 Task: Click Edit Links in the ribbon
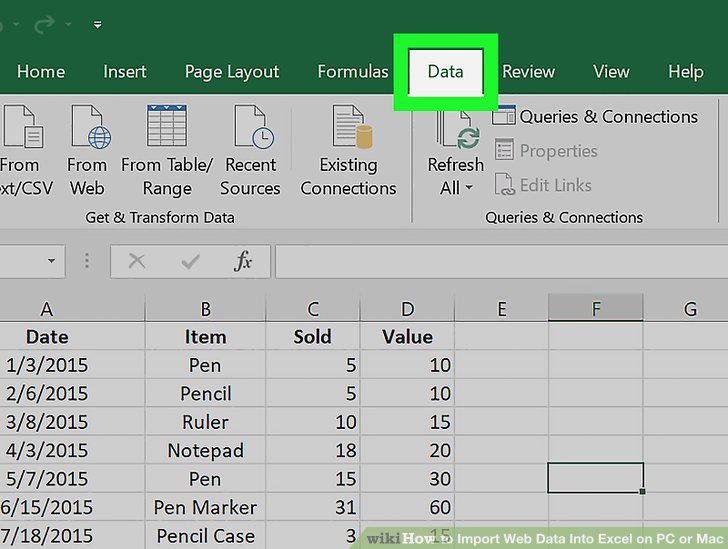(x=542, y=185)
